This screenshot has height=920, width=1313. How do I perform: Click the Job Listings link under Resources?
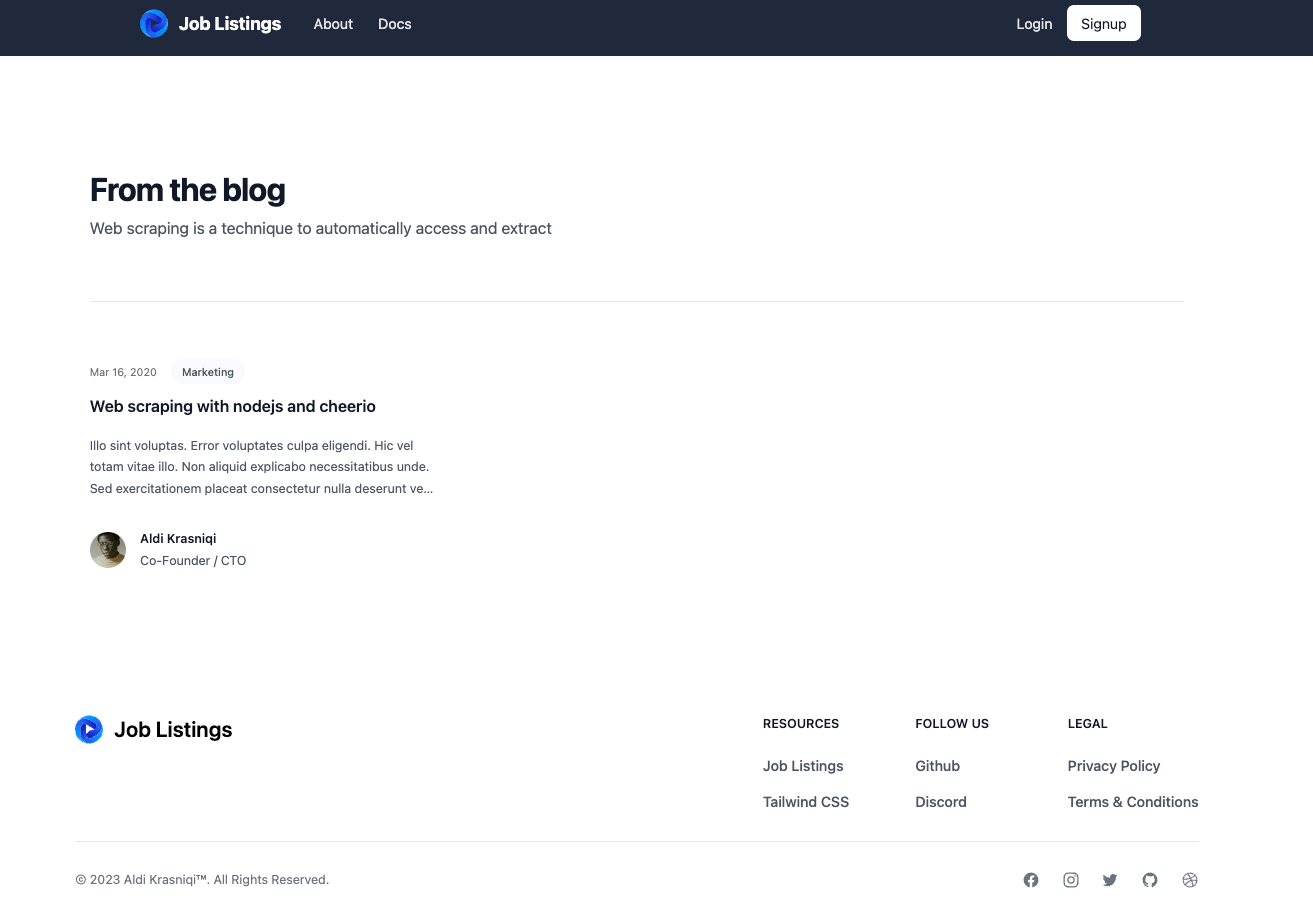803,766
